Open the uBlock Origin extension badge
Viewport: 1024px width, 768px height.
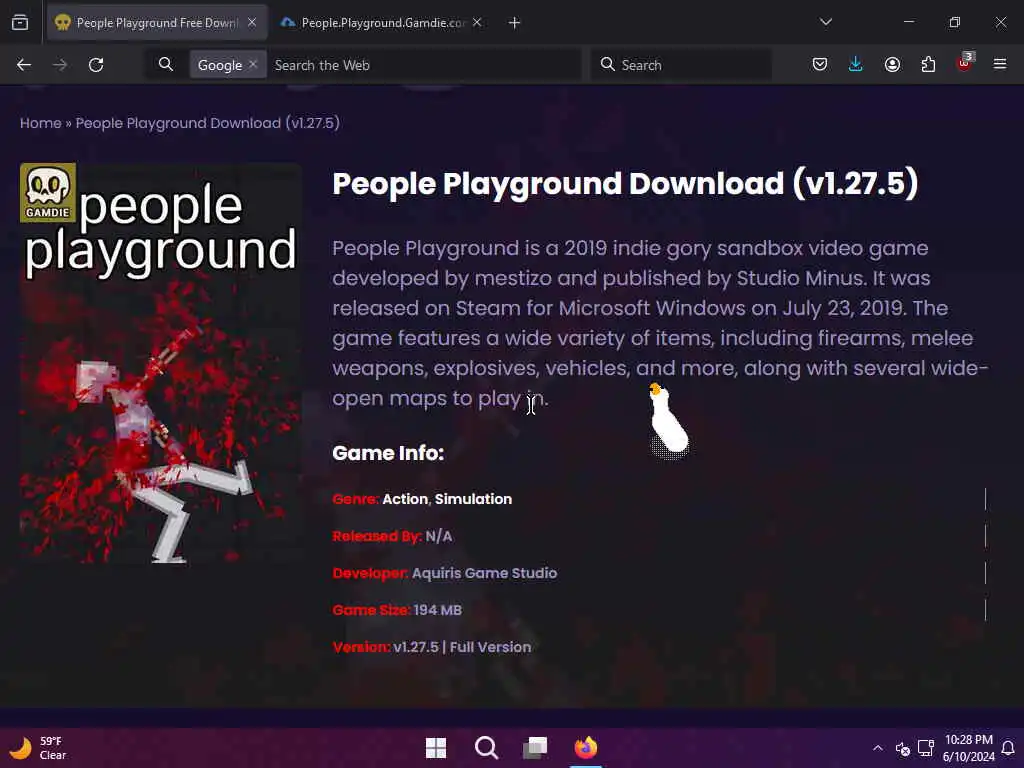pos(965,63)
